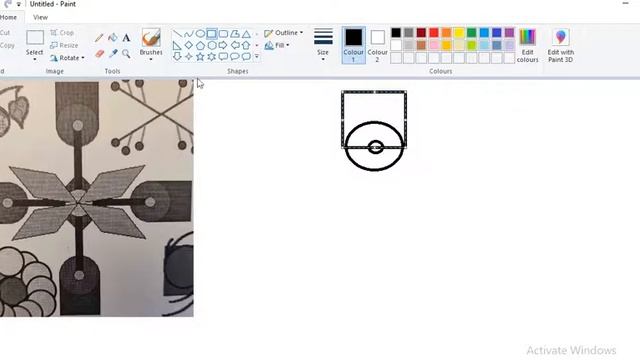Expand the Shapes gallery more arrow
The height and width of the screenshot is (360, 640).
(257, 57)
